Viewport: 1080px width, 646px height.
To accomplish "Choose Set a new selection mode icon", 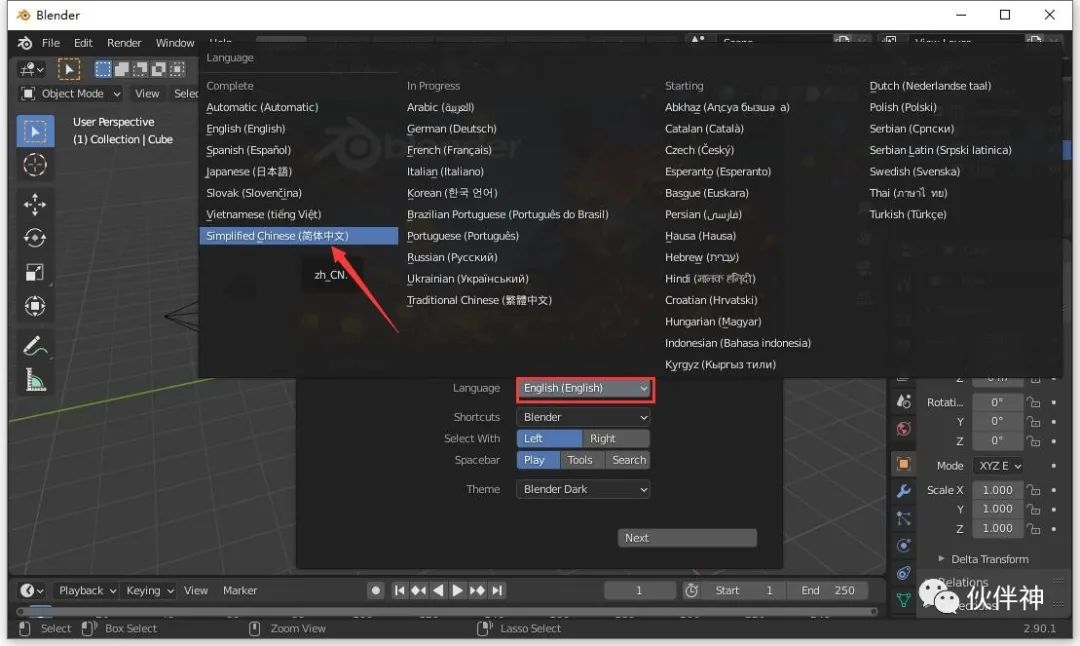I will coord(103,69).
